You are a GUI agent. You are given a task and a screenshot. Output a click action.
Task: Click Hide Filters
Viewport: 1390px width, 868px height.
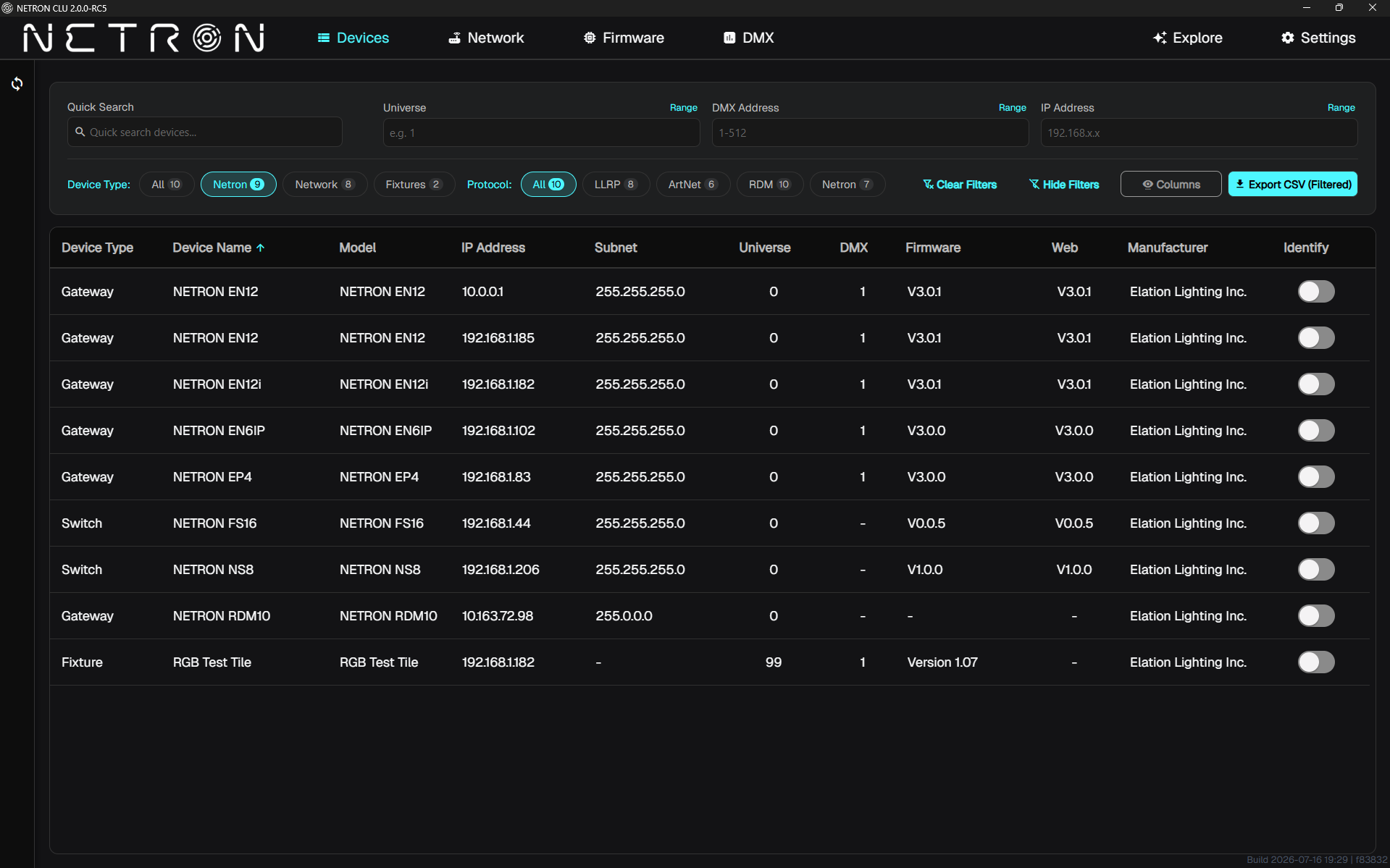click(1064, 185)
